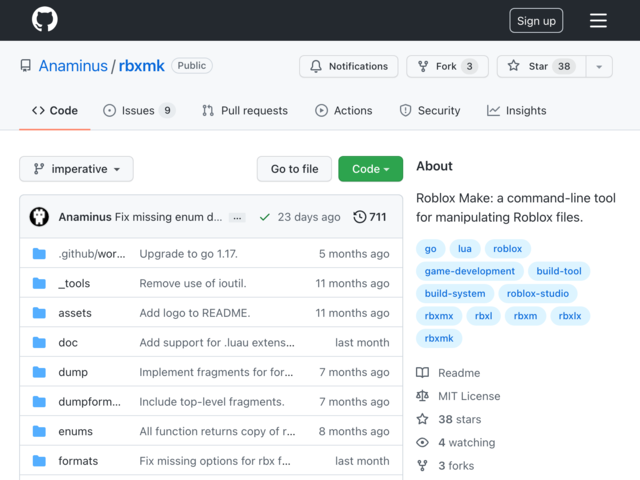Open the dumpform... folder icon

point(39,402)
